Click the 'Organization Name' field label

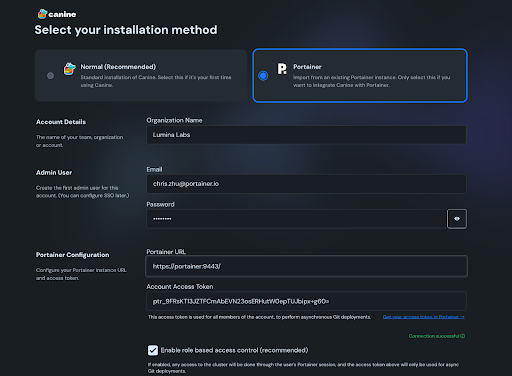tap(174, 120)
